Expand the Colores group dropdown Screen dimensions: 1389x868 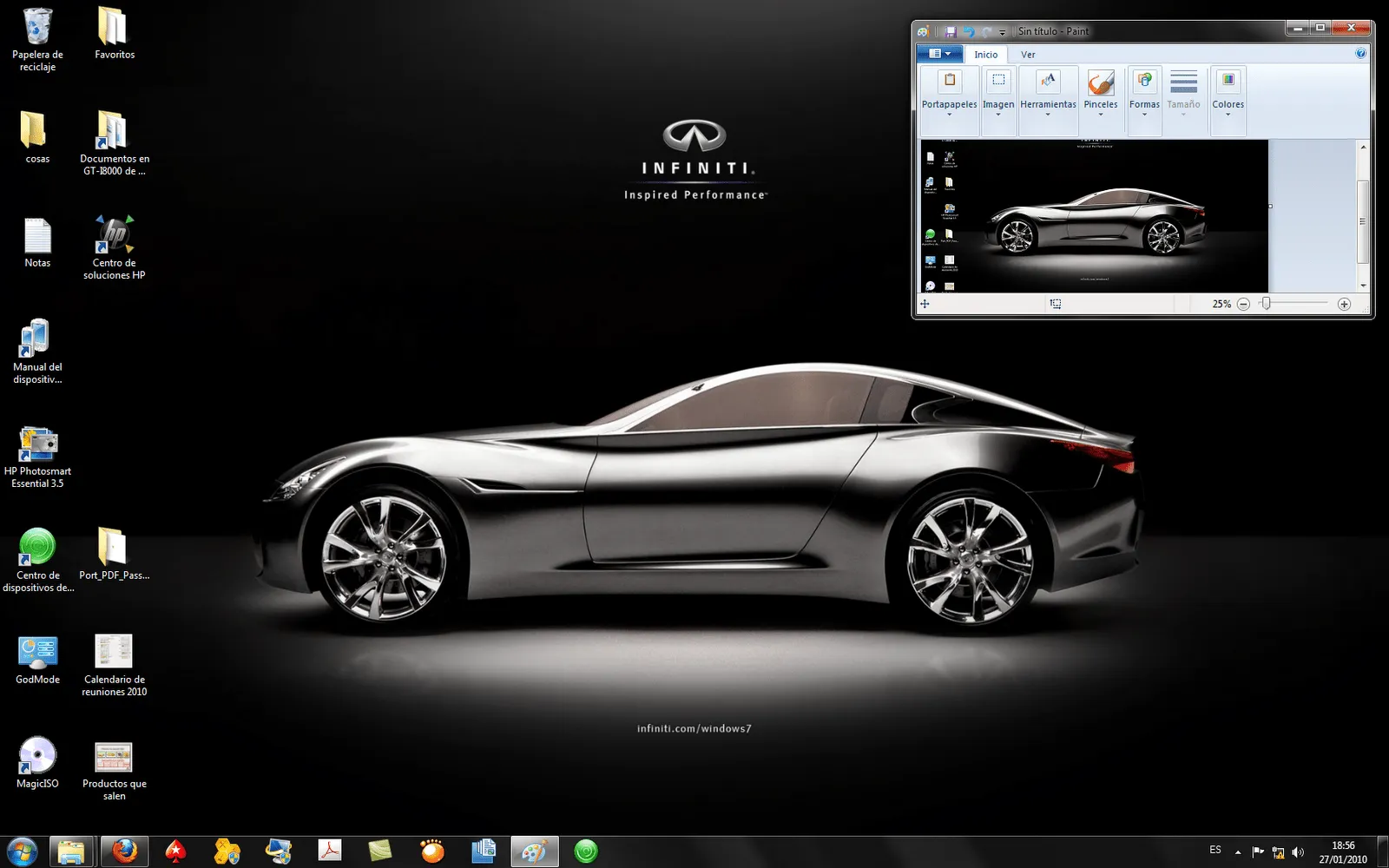click(1228, 115)
